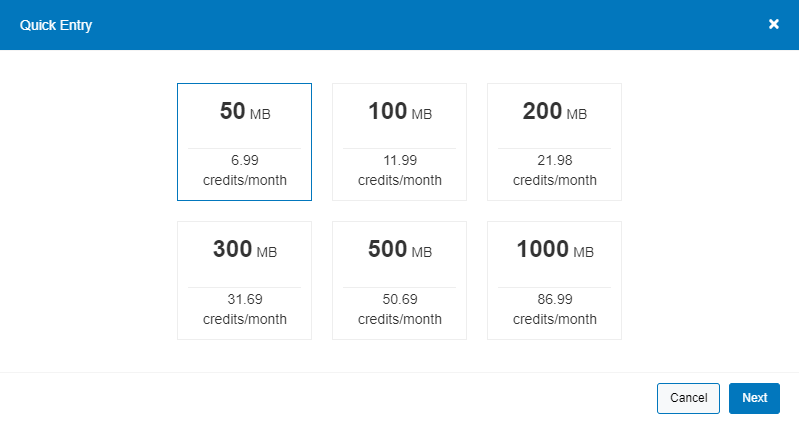Click the bold 500 heading number

[387, 249]
